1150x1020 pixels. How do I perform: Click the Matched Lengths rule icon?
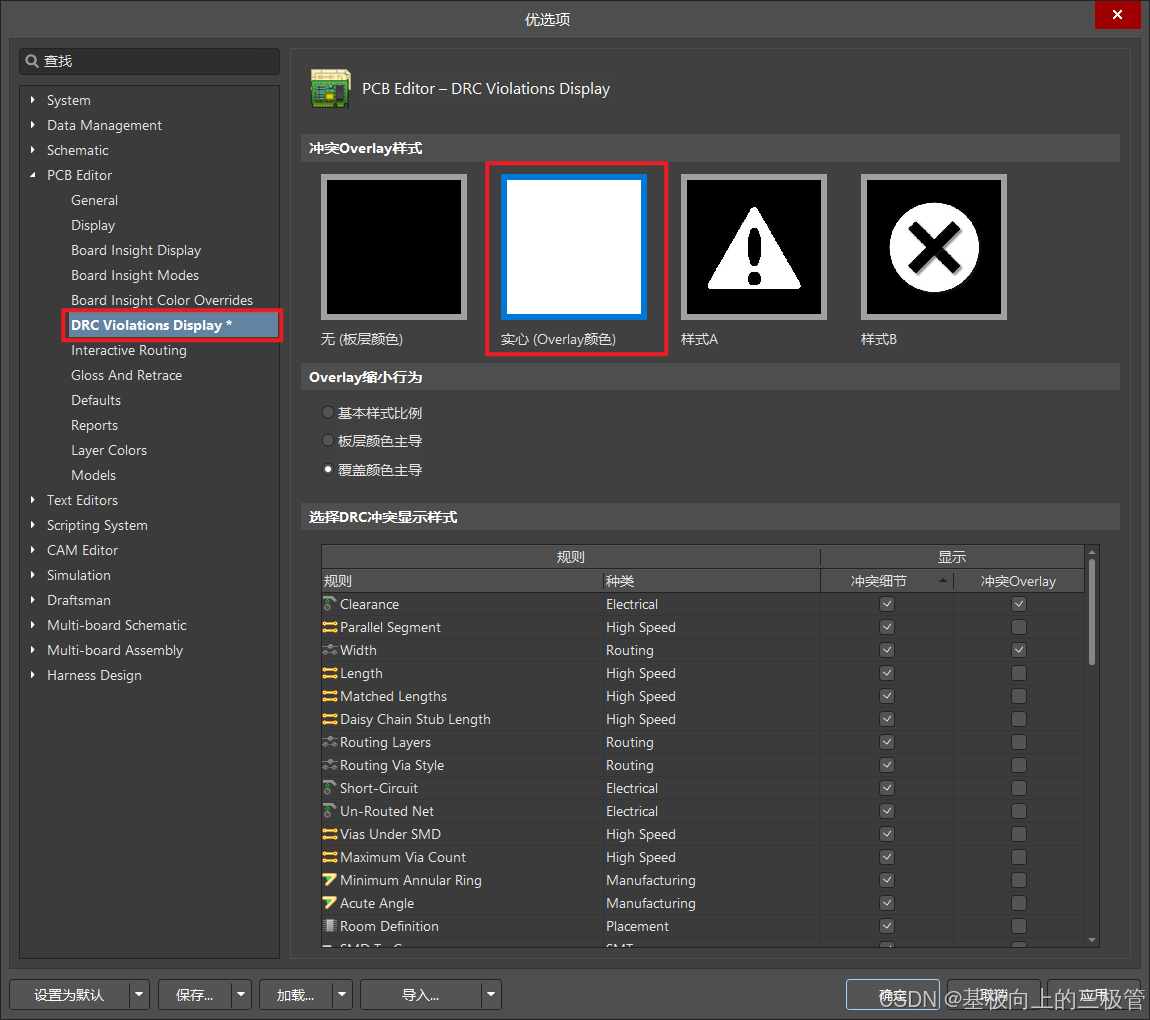330,697
